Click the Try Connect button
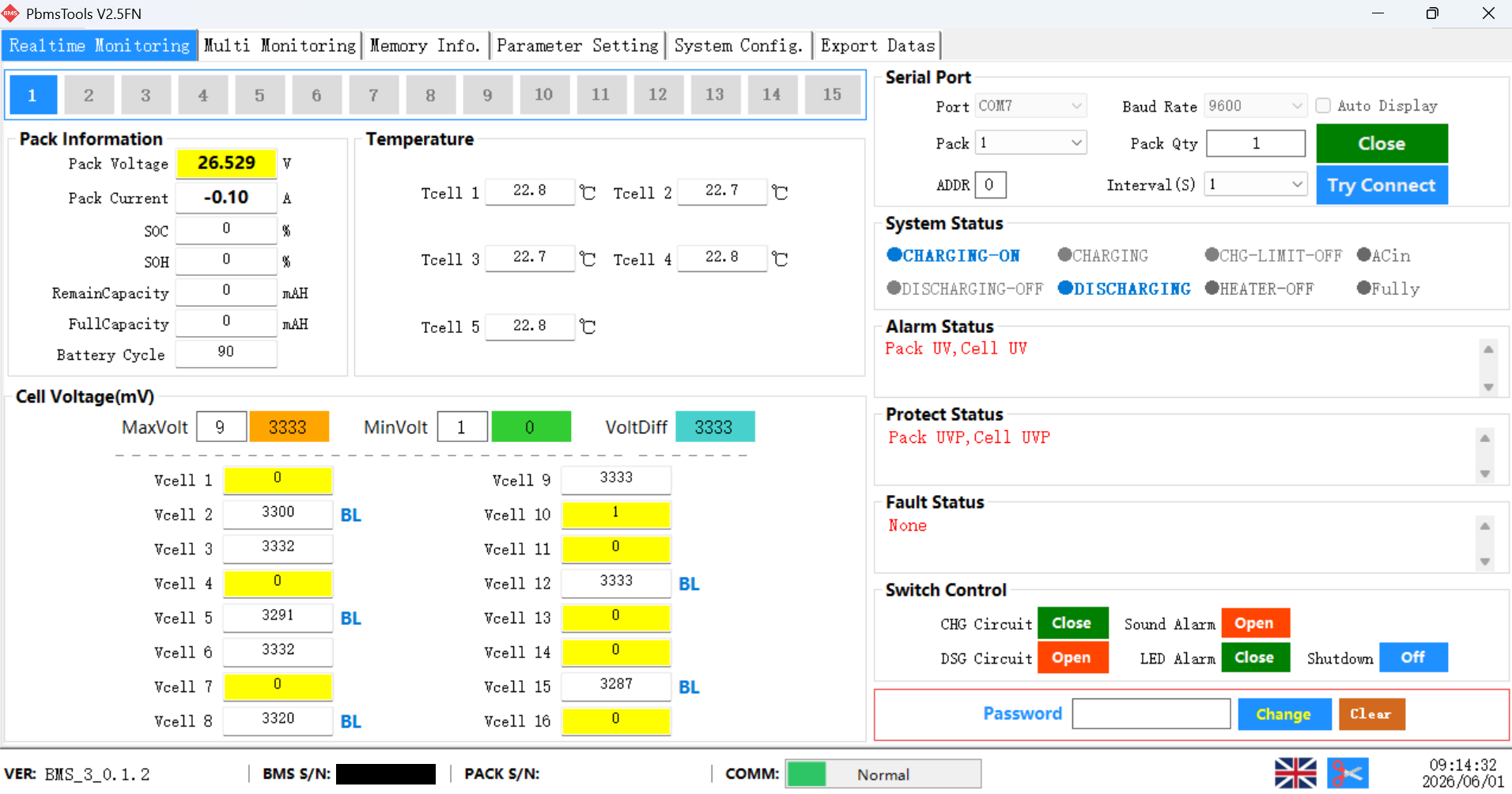The height and width of the screenshot is (794, 1512). [x=1382, y=185]
